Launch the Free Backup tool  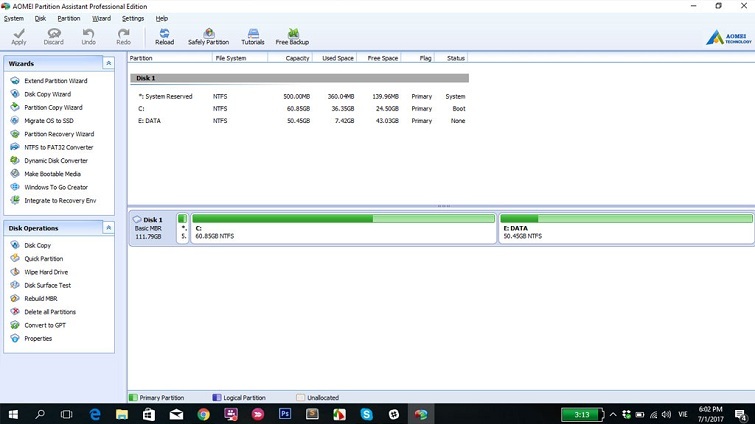(x=293, y=36)
